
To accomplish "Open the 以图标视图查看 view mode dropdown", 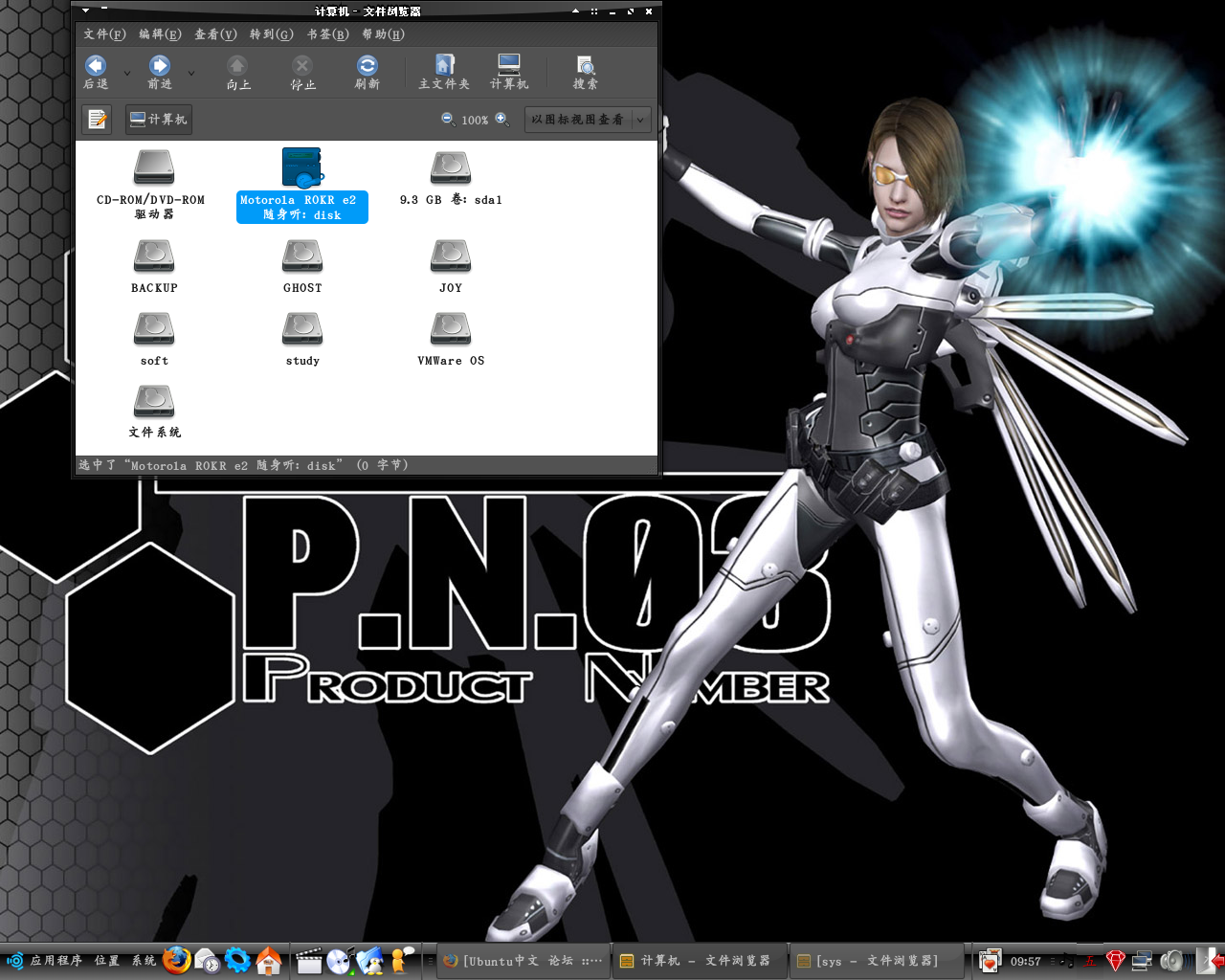I will point(589,120).
